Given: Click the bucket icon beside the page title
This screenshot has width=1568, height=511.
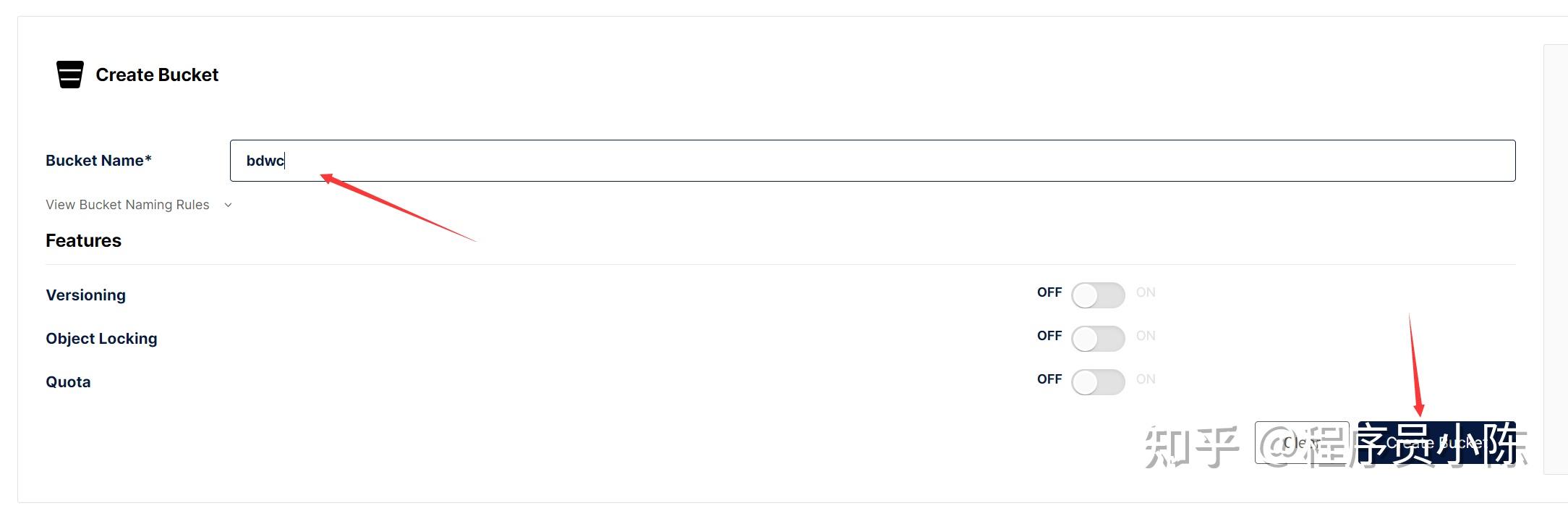Looking at the screenshot, I should click(x=70, y=75).
